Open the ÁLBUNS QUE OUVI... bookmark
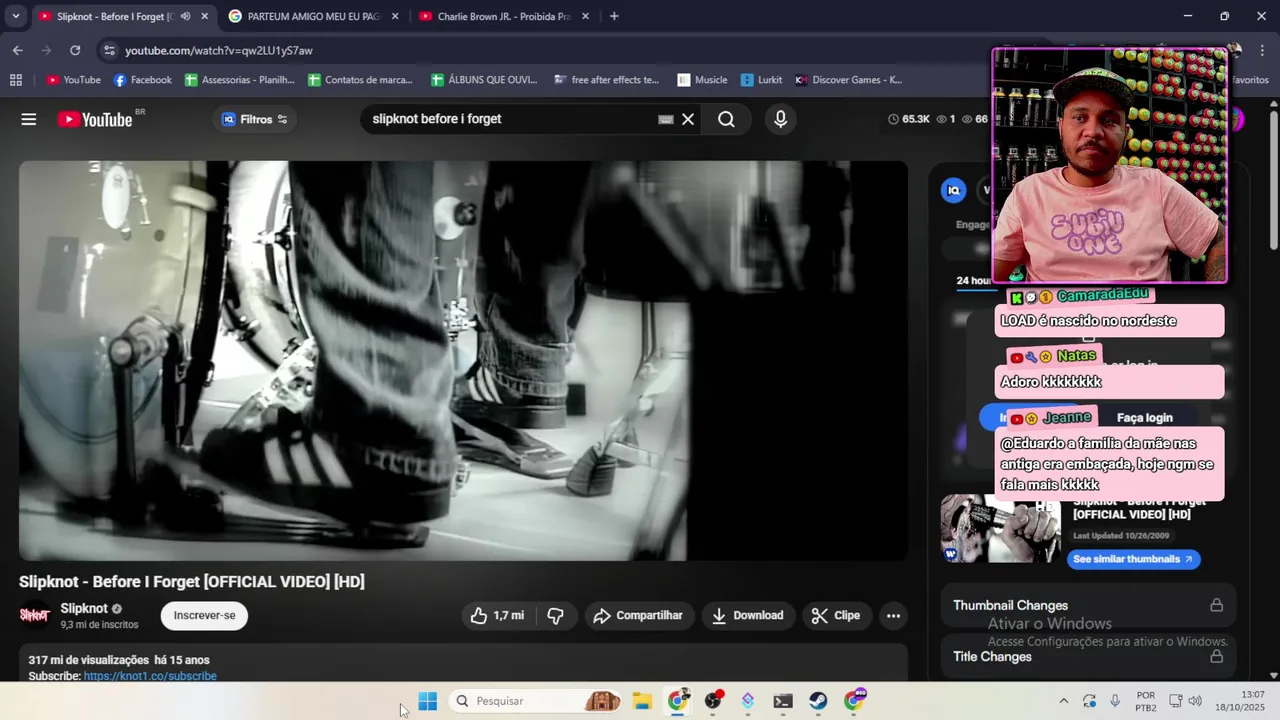Screen dimensions: 1280x720 pos(484,80)
